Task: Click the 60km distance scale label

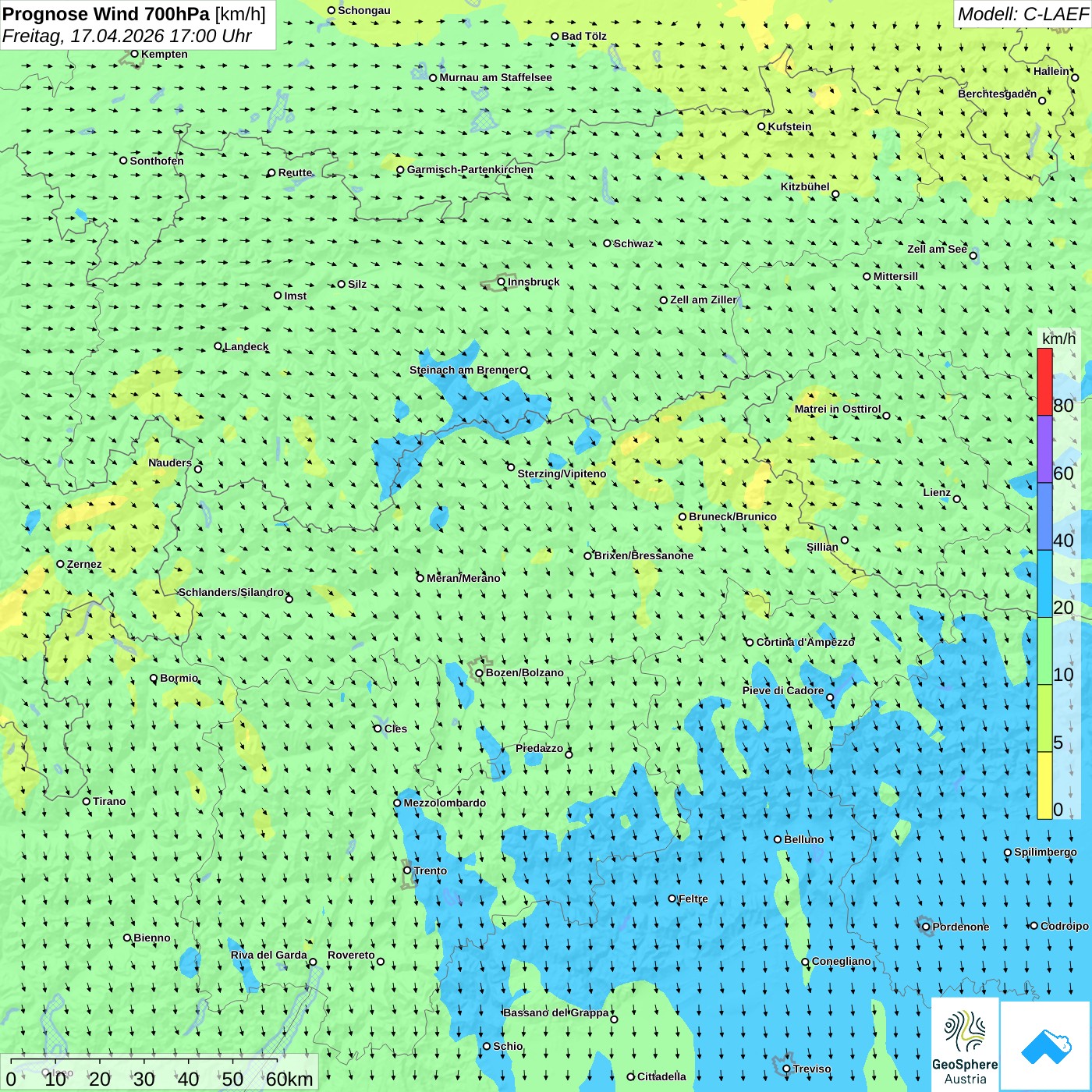Action: (x=289, y=1079)
